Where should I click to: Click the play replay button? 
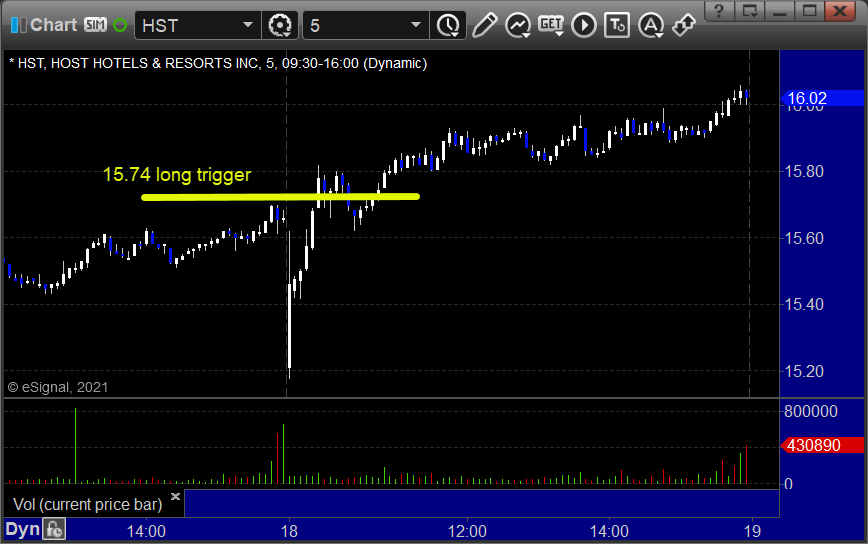[584, 25]
